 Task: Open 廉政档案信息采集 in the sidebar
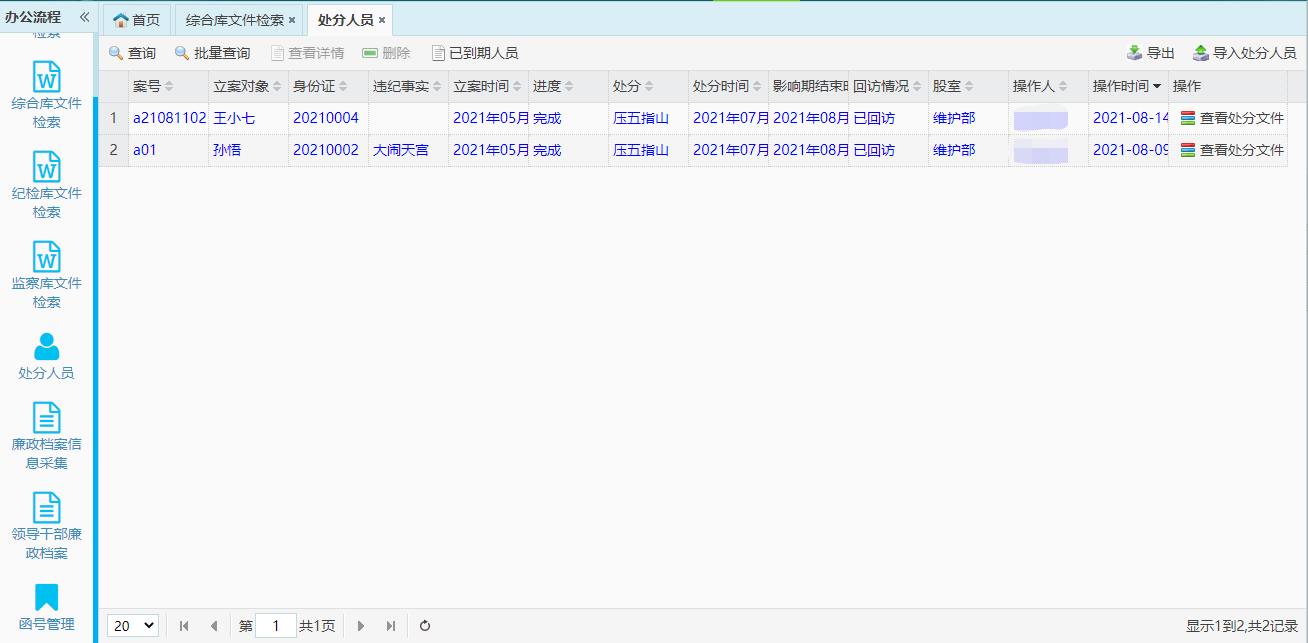[47, 436]
